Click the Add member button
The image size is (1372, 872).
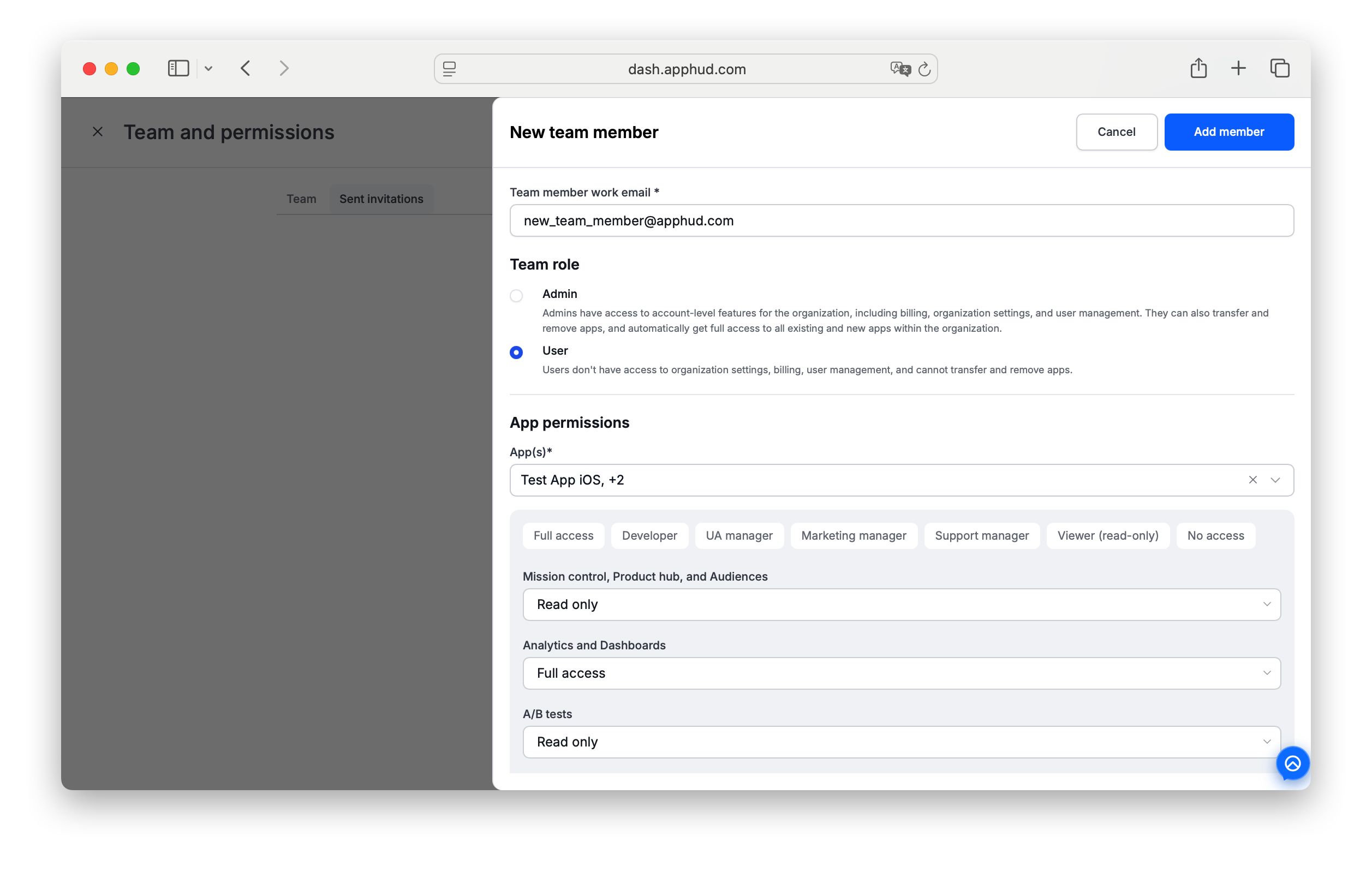pos(1229,132)
